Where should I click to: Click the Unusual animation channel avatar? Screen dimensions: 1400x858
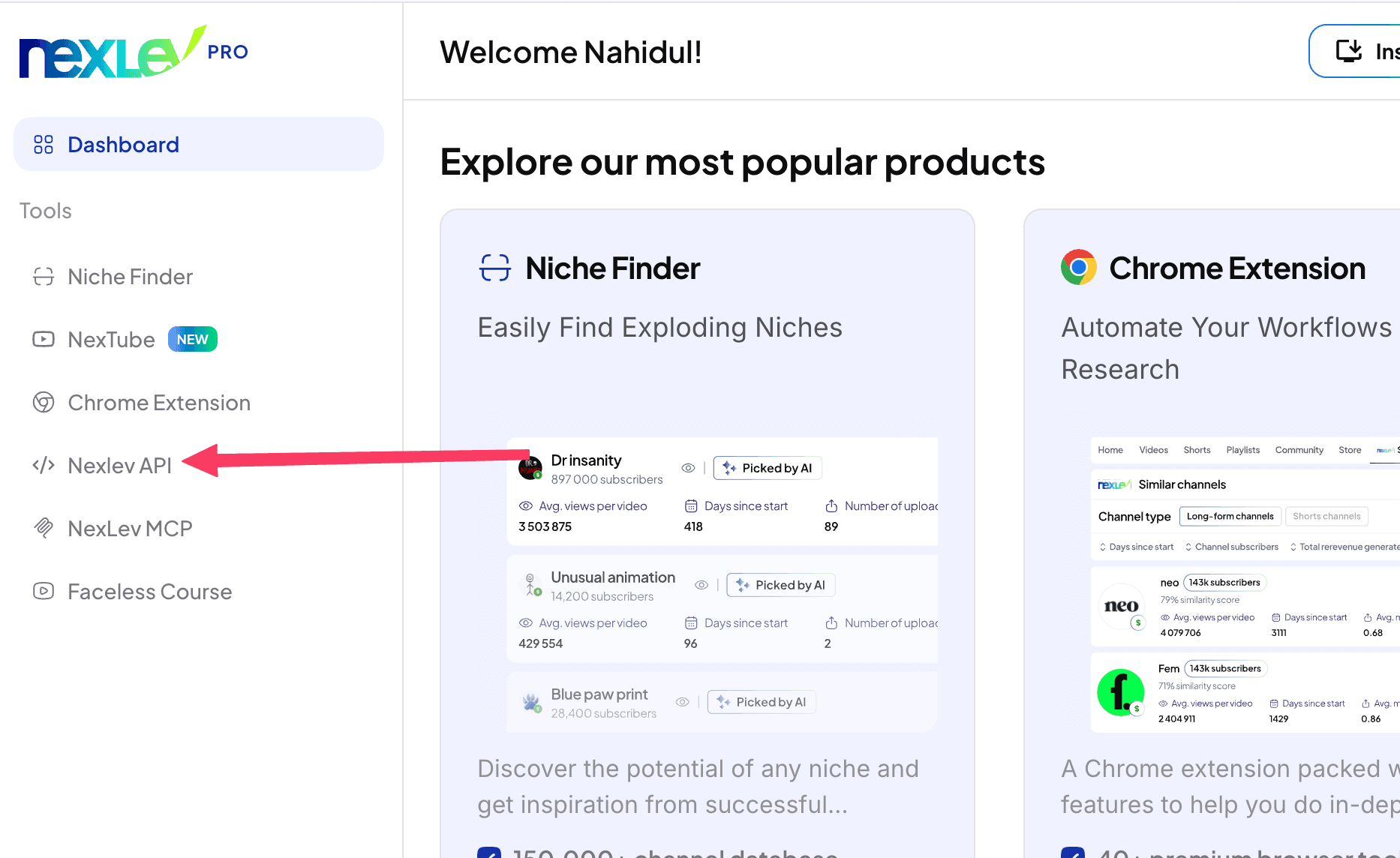click(x=531, y=585)
